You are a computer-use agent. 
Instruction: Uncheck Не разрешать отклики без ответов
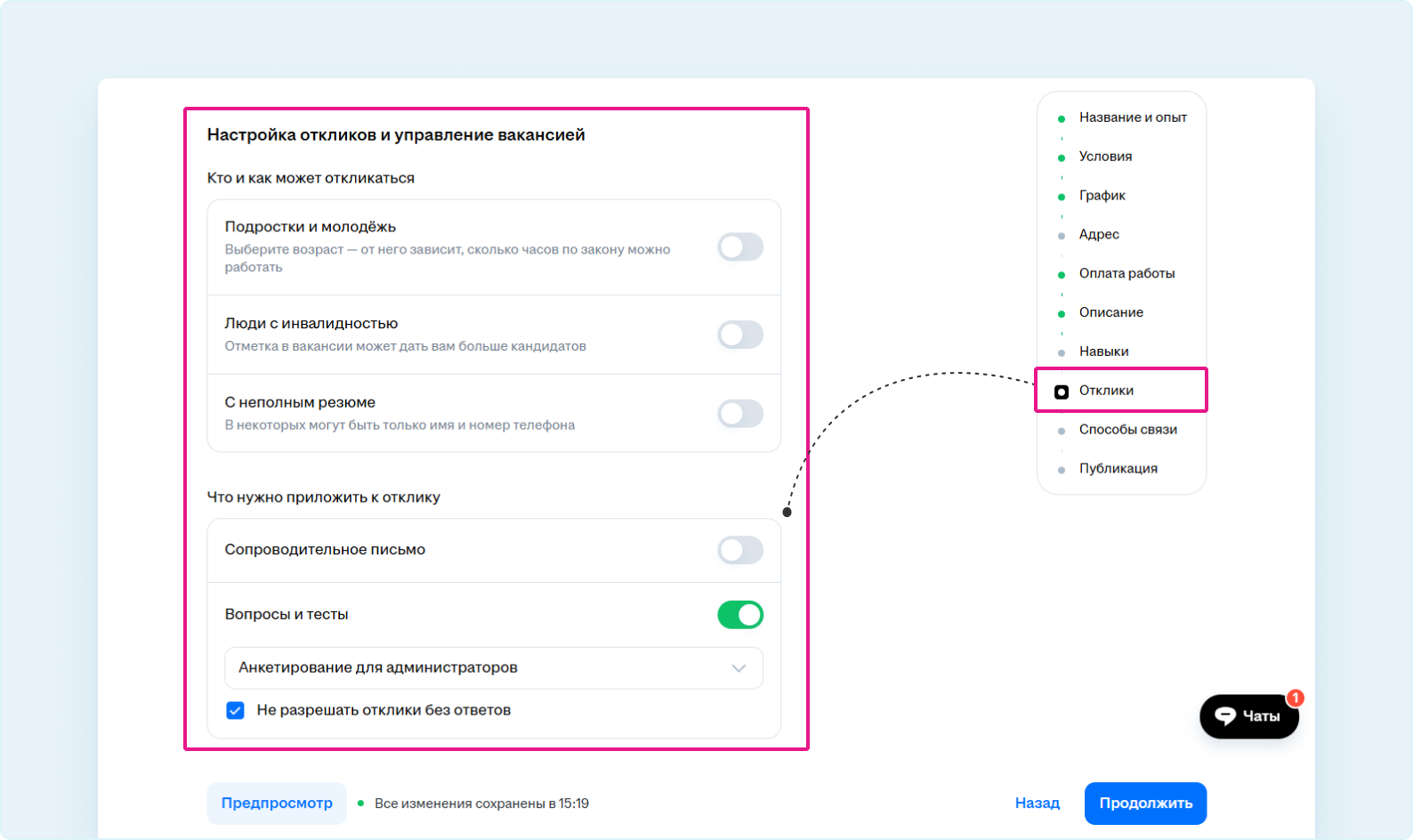[x=236, y=710]
